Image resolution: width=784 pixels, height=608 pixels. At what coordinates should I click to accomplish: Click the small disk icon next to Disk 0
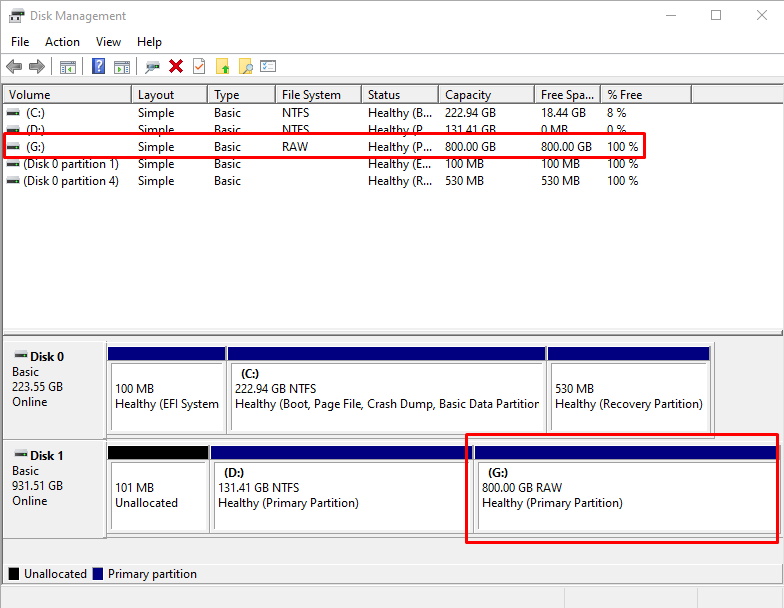(x=21, y=356)
